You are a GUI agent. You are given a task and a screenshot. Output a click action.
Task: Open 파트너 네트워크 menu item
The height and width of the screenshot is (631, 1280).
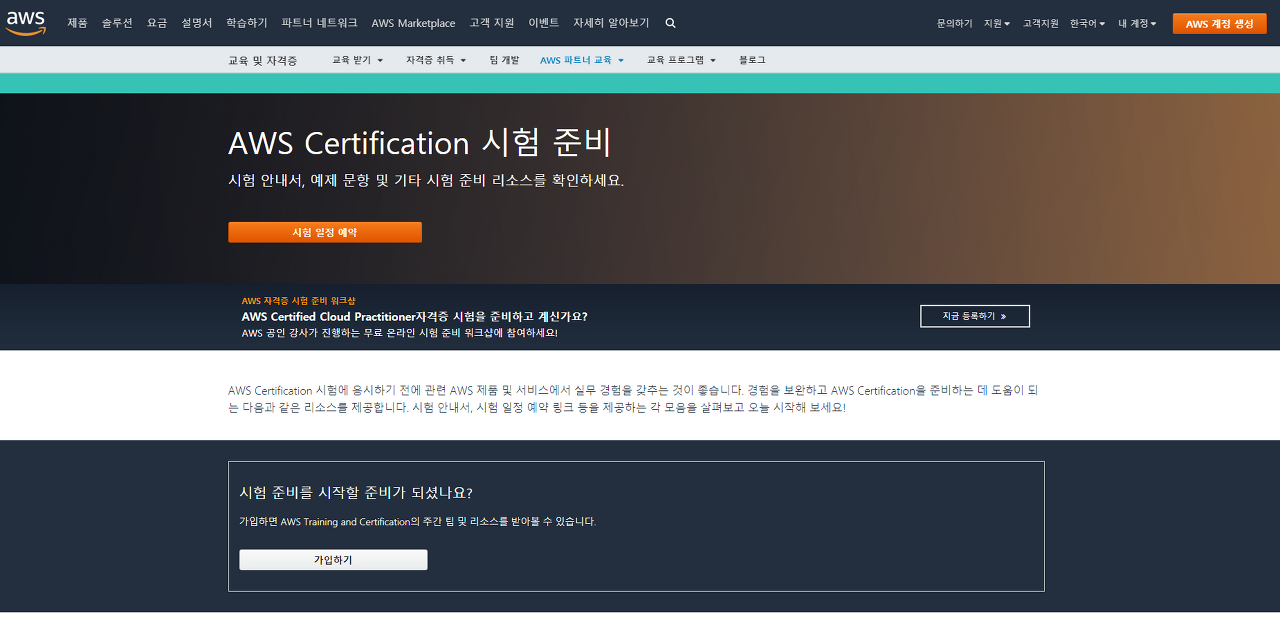pos(320,23)
